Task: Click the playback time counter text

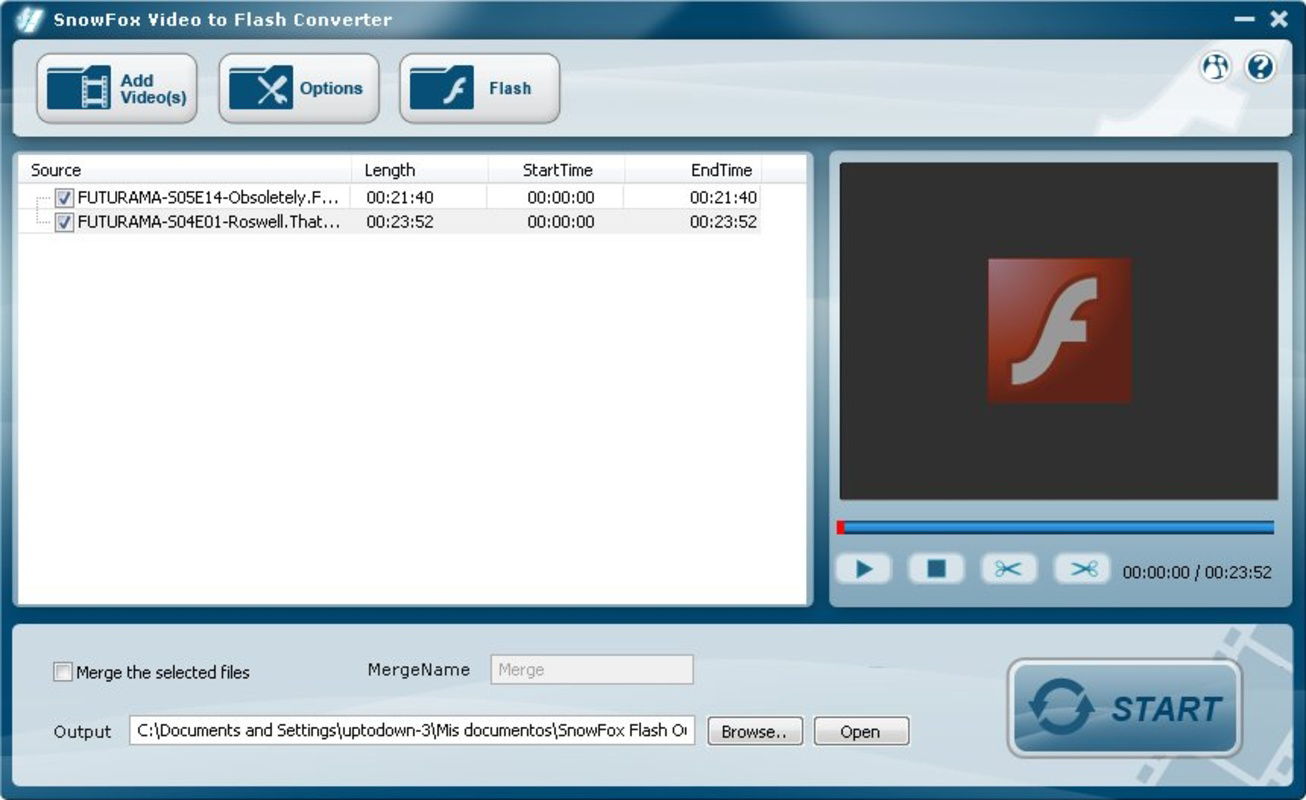Action: 1197,573
